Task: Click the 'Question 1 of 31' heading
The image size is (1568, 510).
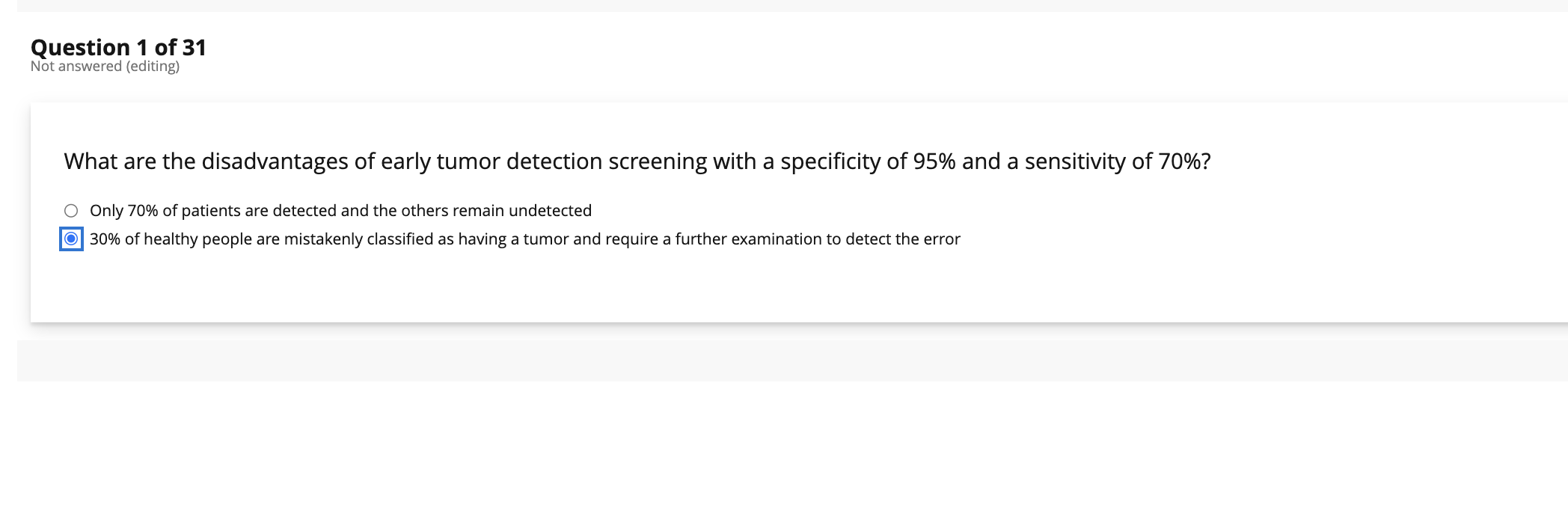Action: tap(118, 47)
